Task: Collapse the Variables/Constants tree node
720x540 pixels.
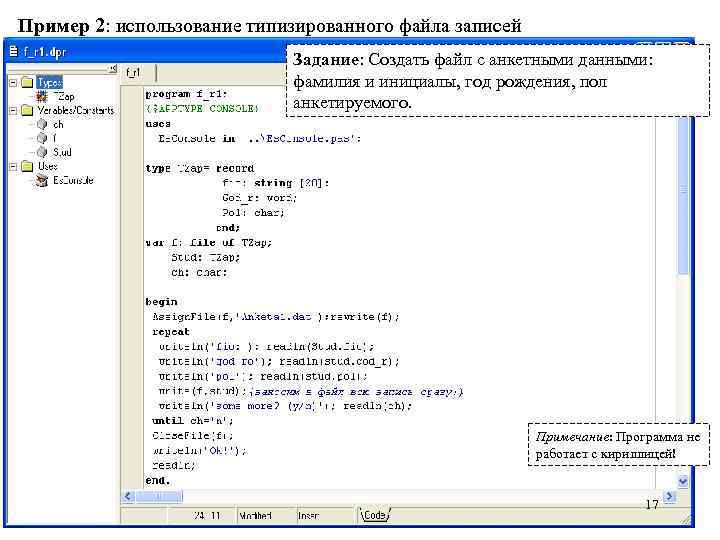Action: (13, 111)
